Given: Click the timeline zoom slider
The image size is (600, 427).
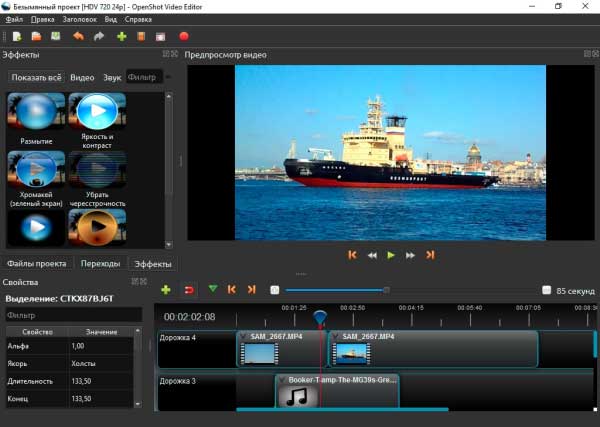Looking at the screenshot, I should [x=386, y=290].
